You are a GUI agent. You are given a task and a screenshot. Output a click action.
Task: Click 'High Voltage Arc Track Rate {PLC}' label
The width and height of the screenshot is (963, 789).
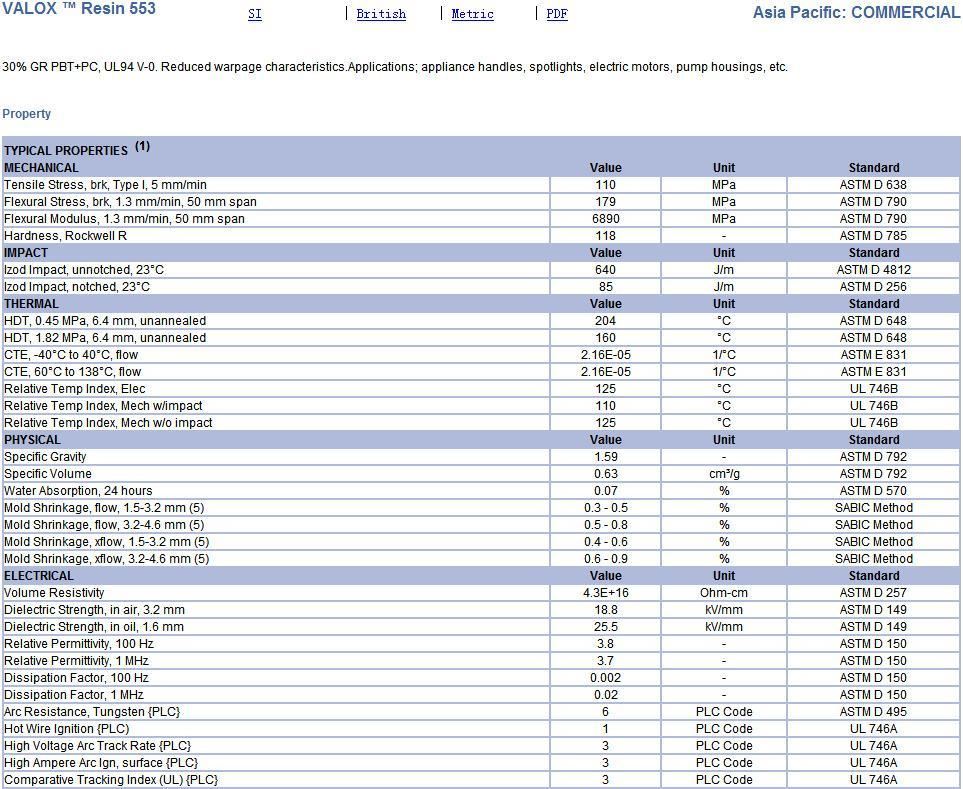click(98, 746)
